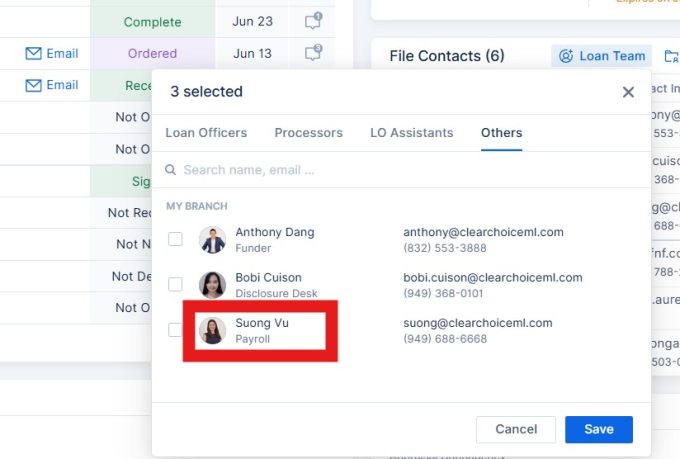The width and height of the screenshot is (680, 459).
Task: Select the Bobi Cuison name
Action: pyautogui.click(x=268, y=278)
